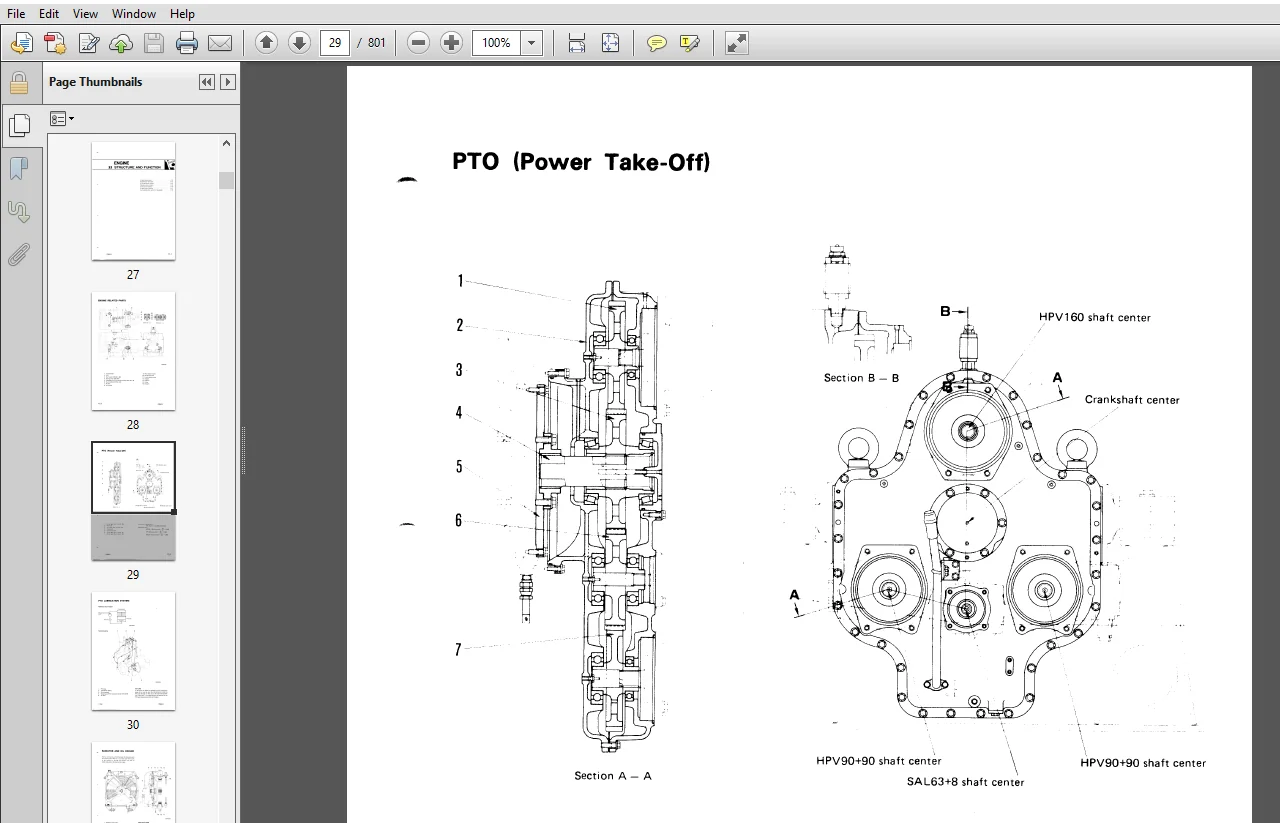The image size is (1280, 823).
Task: Click the Save (floppy disk) icon
Action: click(153, 43)
